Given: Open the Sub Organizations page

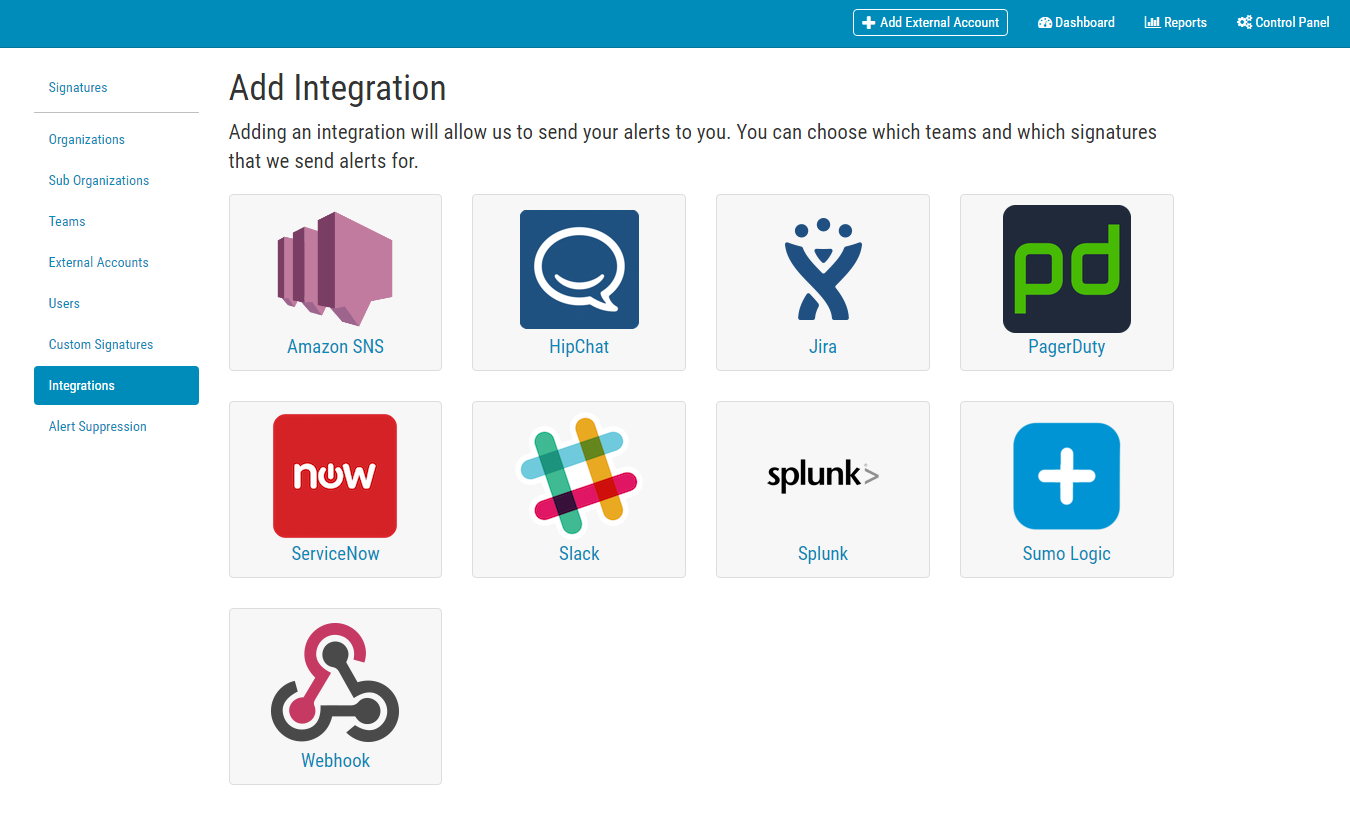Looking at the screenshot, I should (x=99, y=181).
